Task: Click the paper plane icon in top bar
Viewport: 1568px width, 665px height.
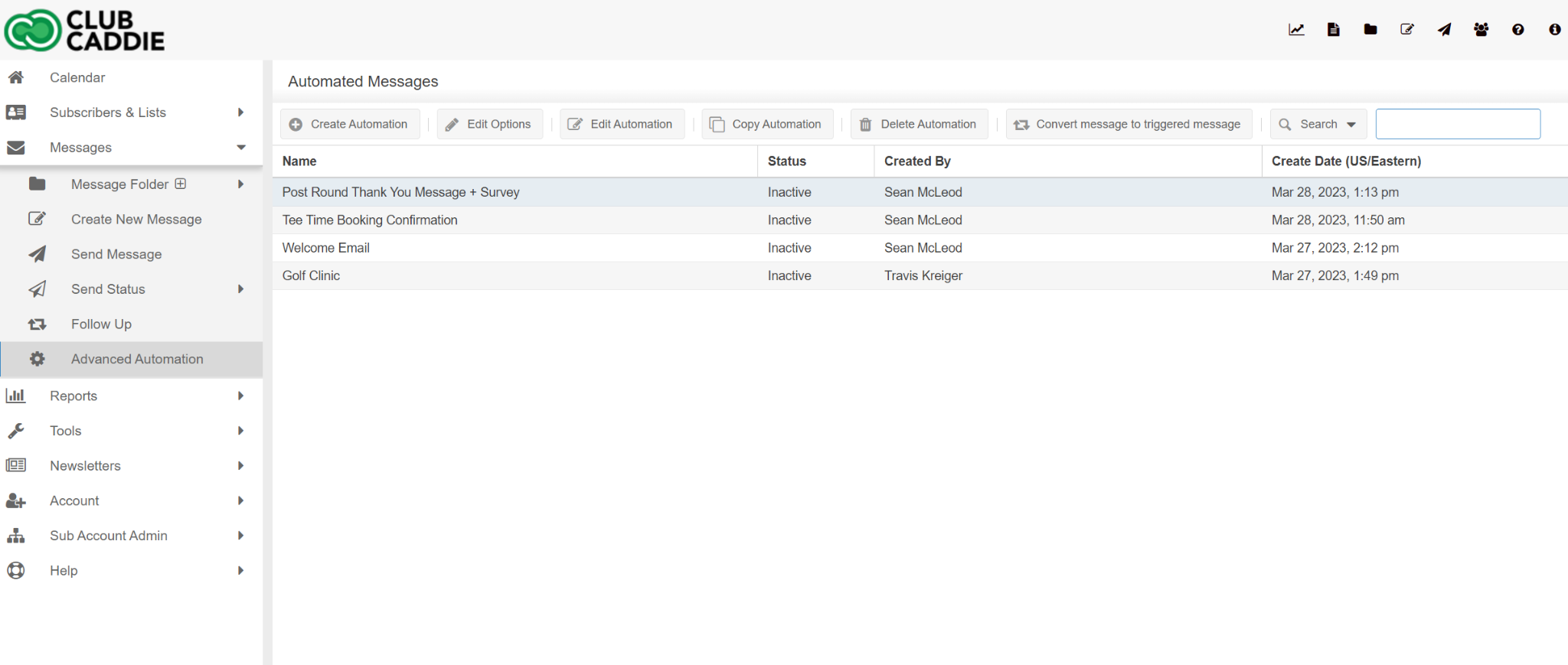Action: 1444,30
